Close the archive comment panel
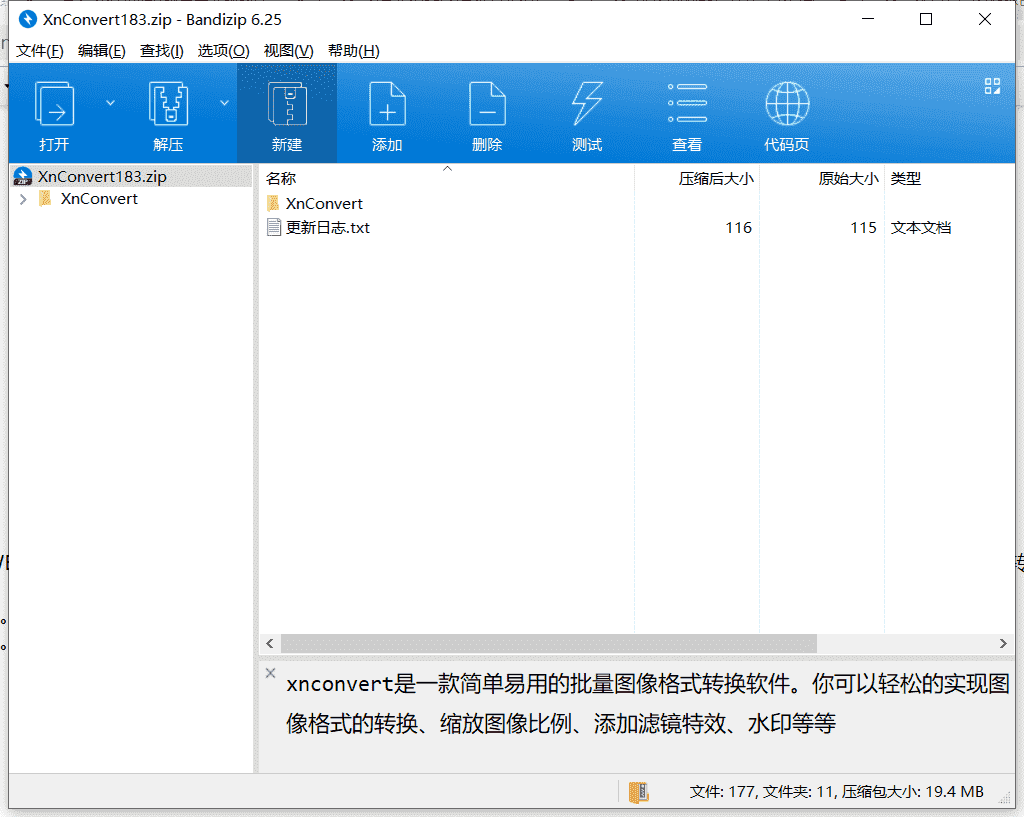Screen dimensions: 1024x817 (x=270, y=673)
